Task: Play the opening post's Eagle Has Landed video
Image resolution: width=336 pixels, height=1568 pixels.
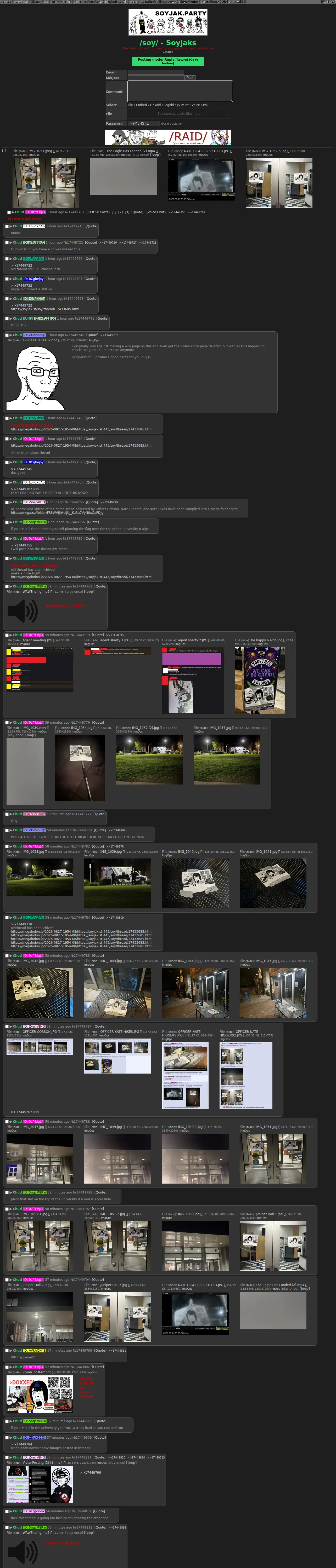Action: 124,176
